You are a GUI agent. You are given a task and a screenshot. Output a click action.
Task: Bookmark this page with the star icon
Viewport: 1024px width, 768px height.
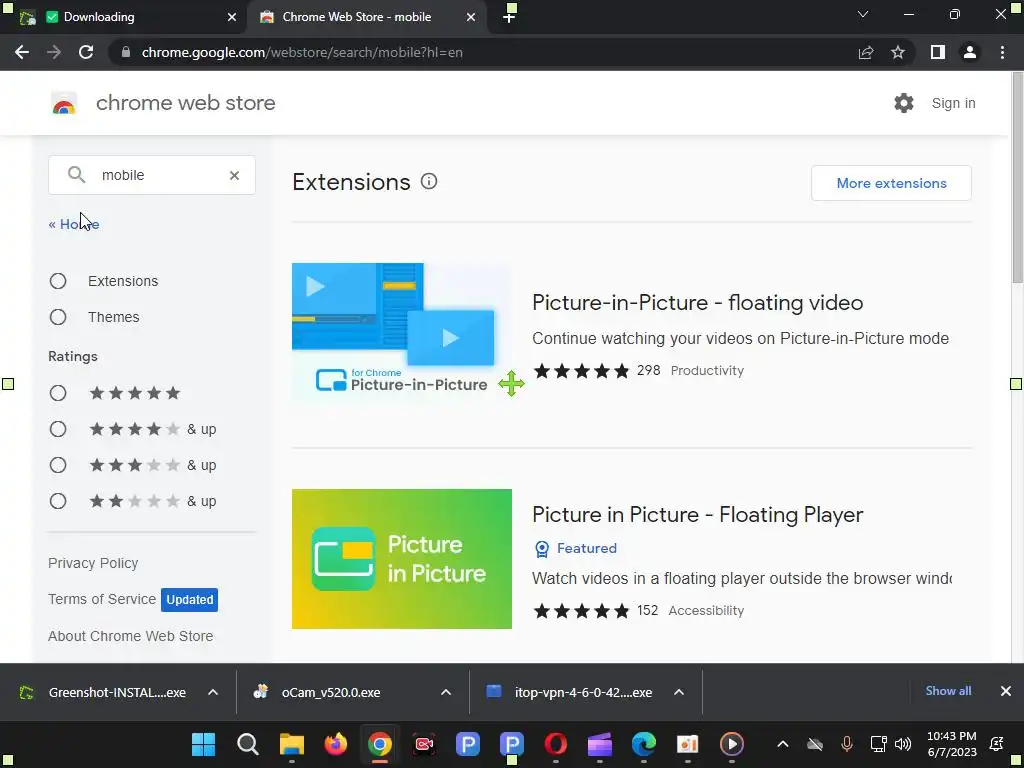(x=898, y=52)
